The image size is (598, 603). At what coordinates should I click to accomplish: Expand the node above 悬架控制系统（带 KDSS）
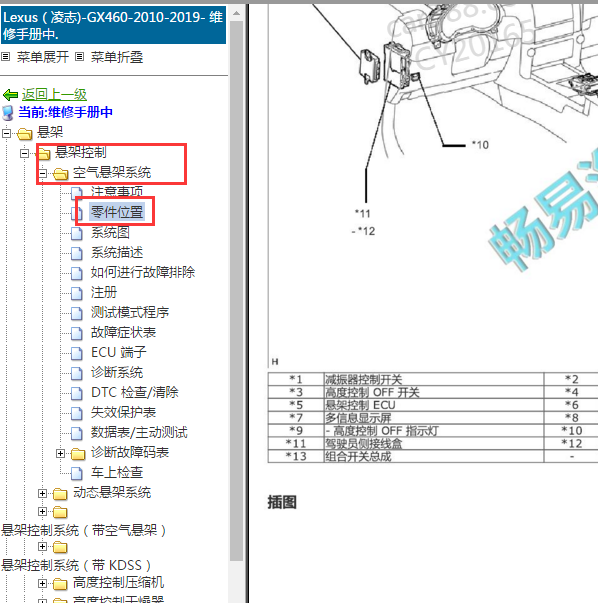click(x=42, y=546)
